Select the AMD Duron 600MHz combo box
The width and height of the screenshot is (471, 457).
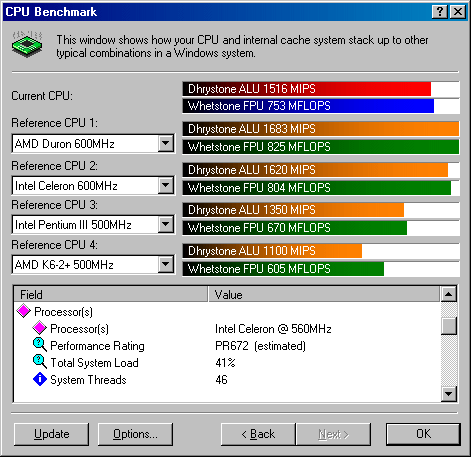click(93, 144)
